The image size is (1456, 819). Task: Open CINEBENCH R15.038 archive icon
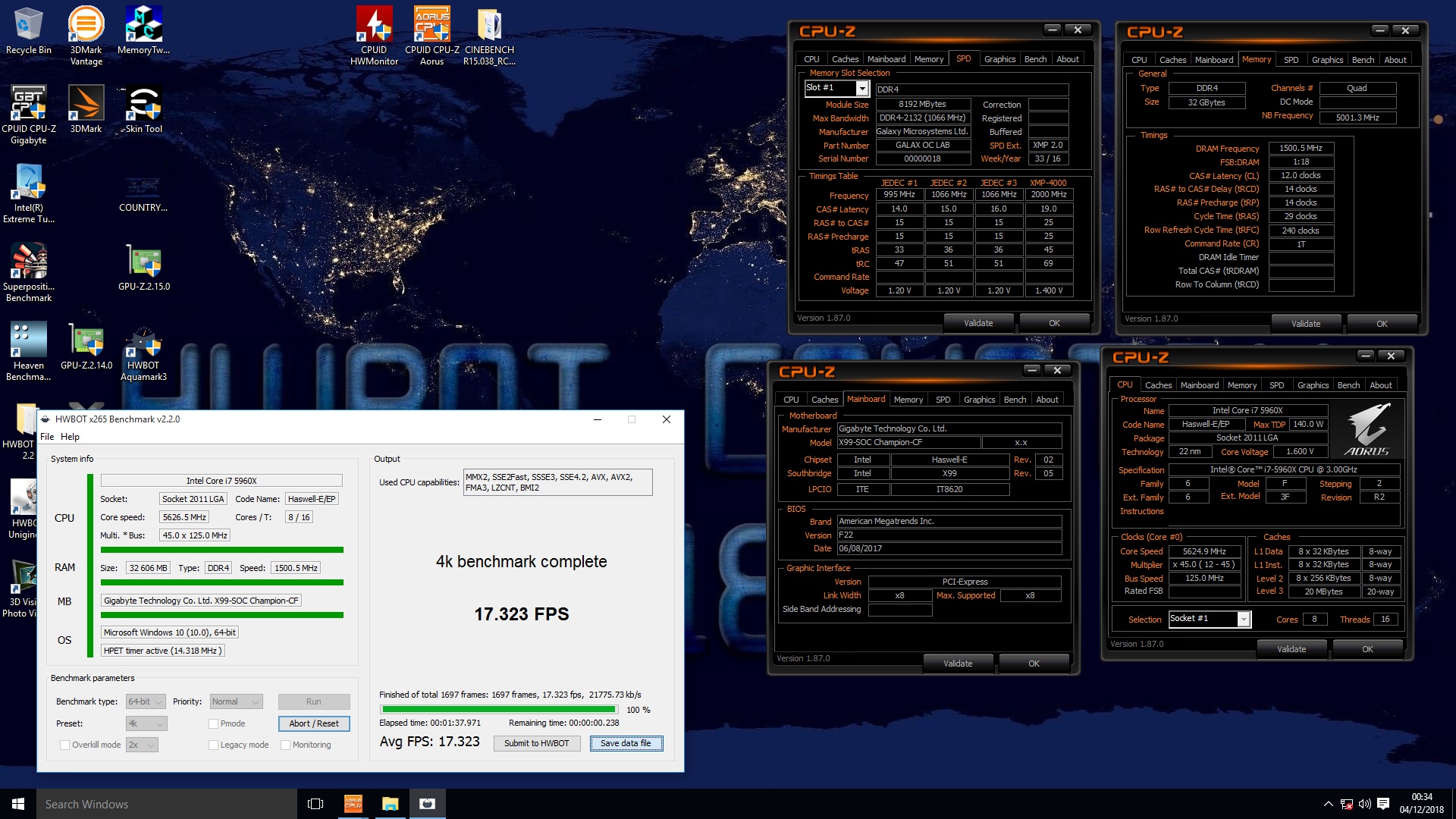click(489, 36)
